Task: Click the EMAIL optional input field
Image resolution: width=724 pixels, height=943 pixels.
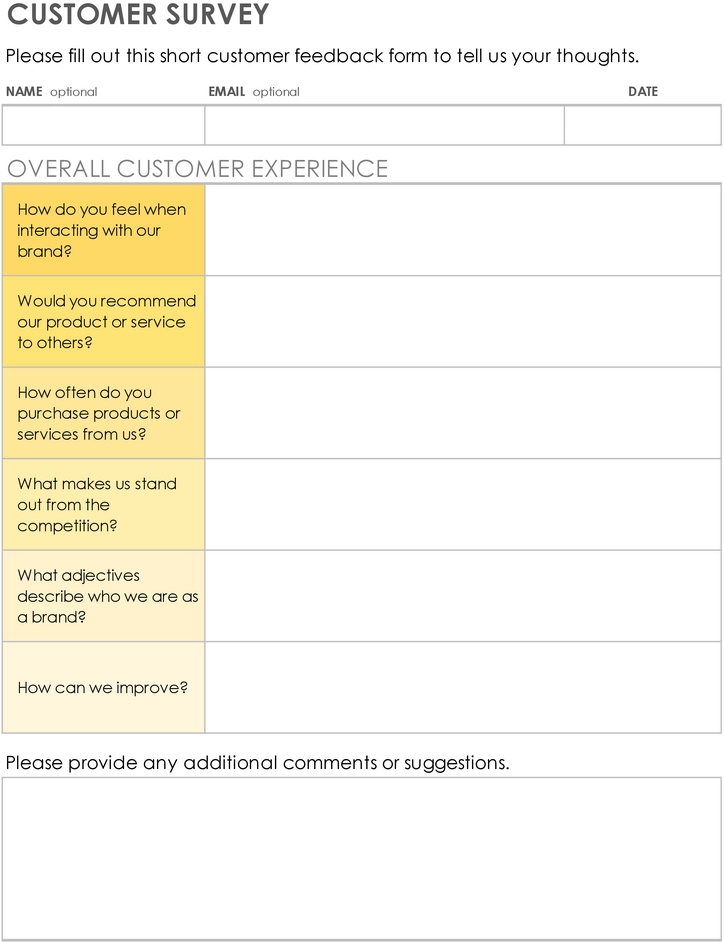Action: point(384,125)
